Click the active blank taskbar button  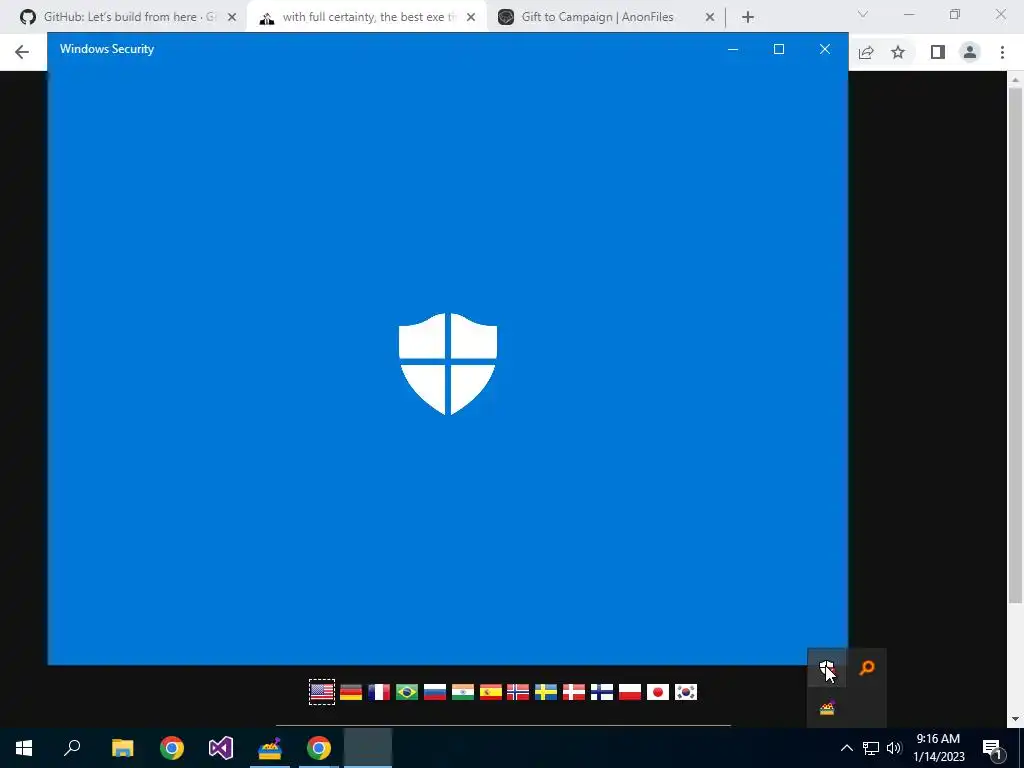[368, 748]
